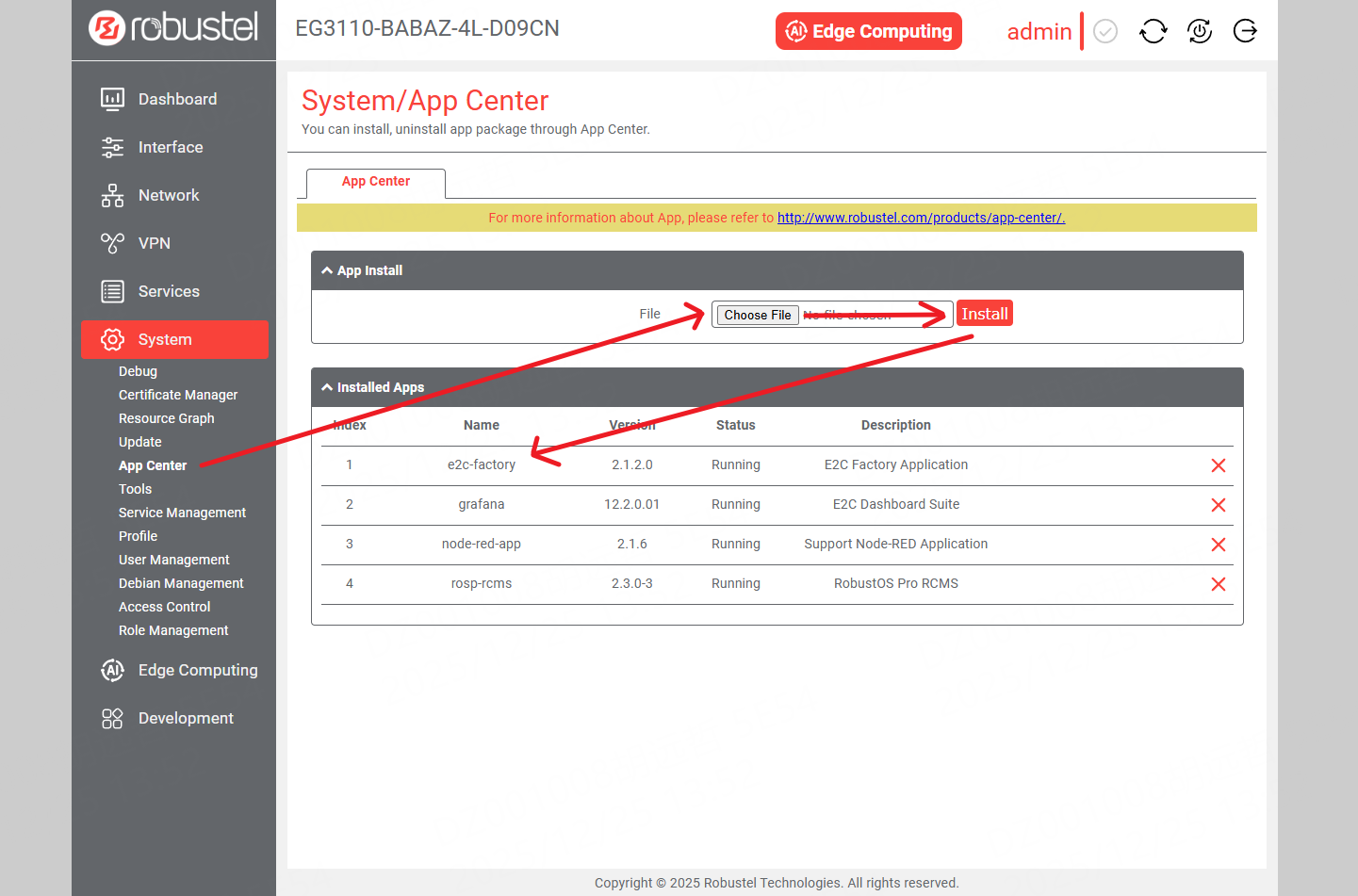
Task: Delete the node-red-app entry
Action: [1218, 545]
